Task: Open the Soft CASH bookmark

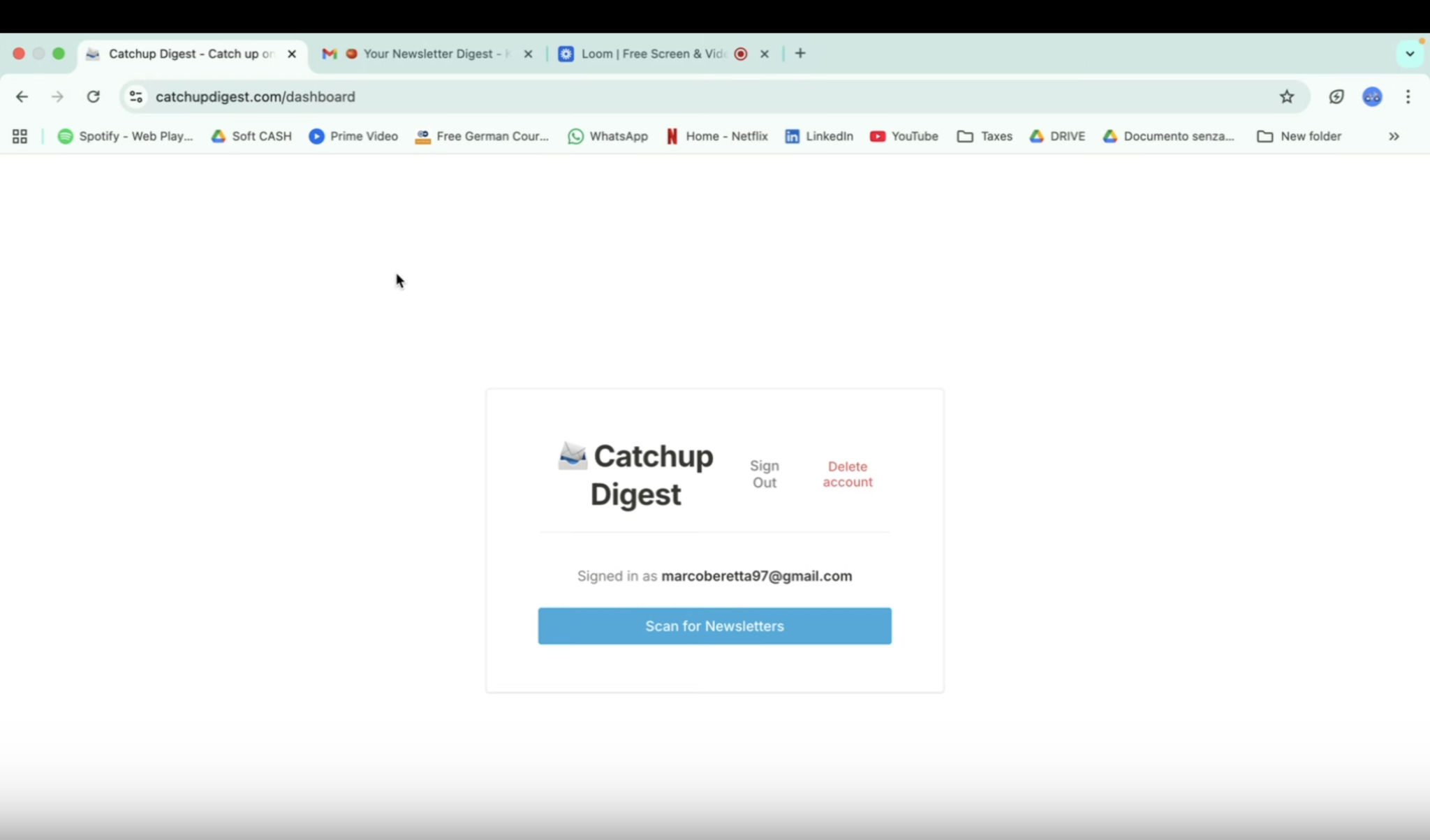Action: pyautogui.click(x=251, y=136)
